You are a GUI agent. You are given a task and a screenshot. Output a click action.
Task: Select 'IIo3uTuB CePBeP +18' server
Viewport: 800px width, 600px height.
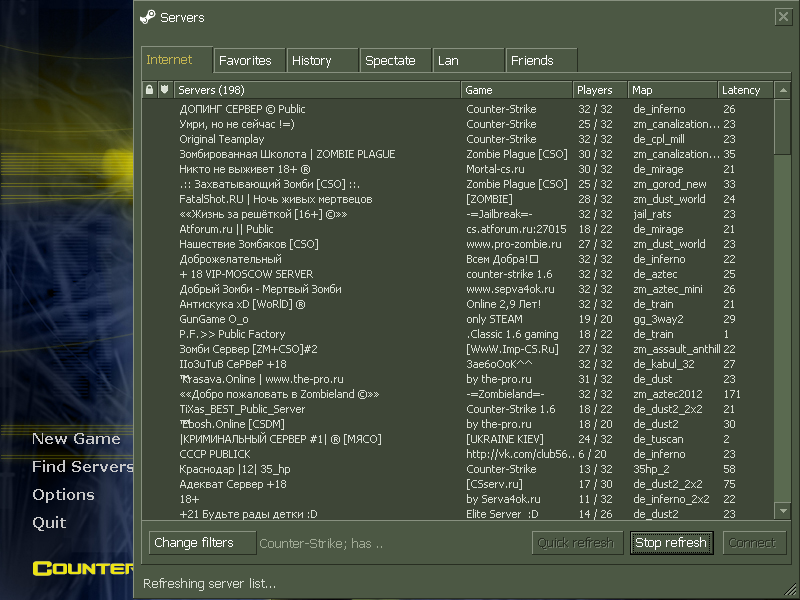point(458,364)
